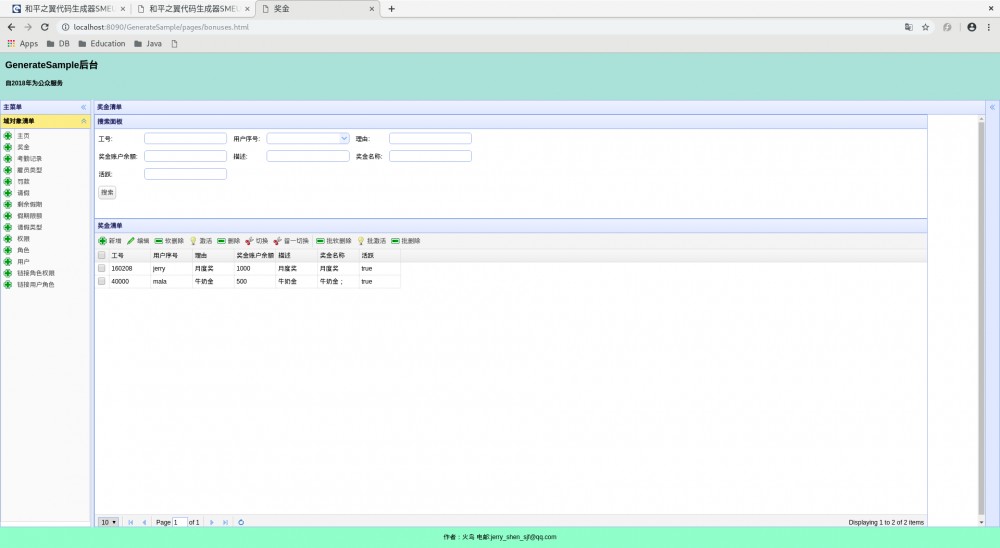This screenshot has height=548, width=1000.
Task: Check the select-all checkbox in the grid header
Action: (x=101, y=255)
